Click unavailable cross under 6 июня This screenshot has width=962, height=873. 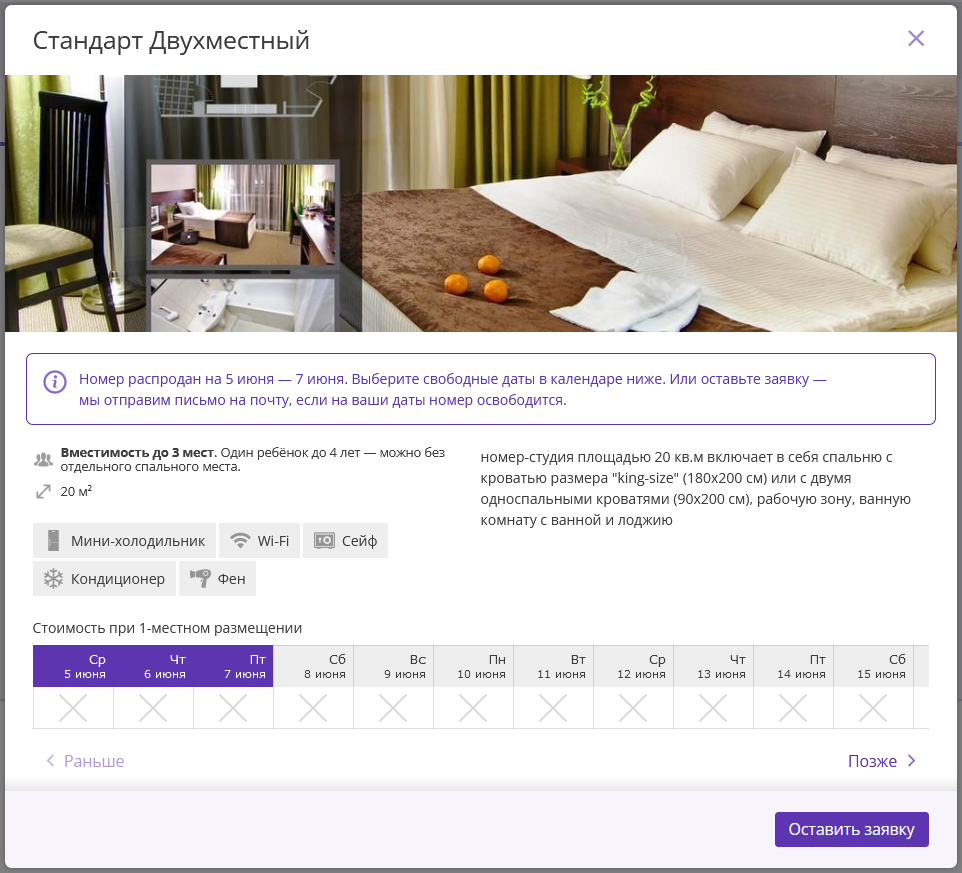[x=153, y=708]
